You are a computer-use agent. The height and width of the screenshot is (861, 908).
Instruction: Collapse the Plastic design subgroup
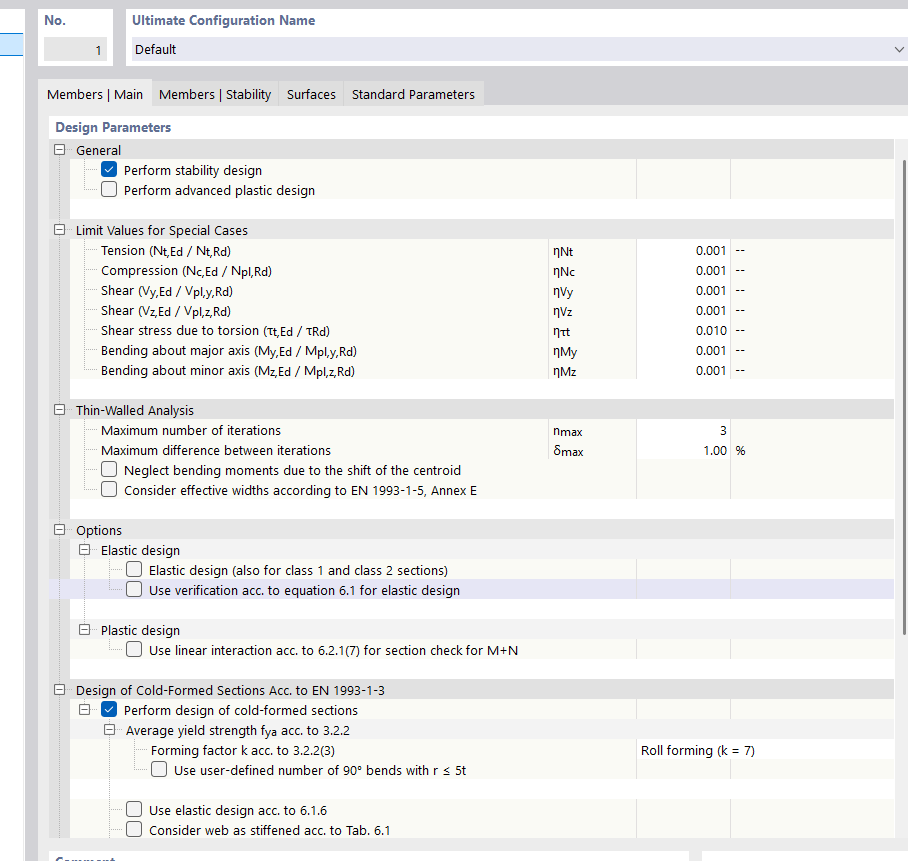[x=85, y=630]
